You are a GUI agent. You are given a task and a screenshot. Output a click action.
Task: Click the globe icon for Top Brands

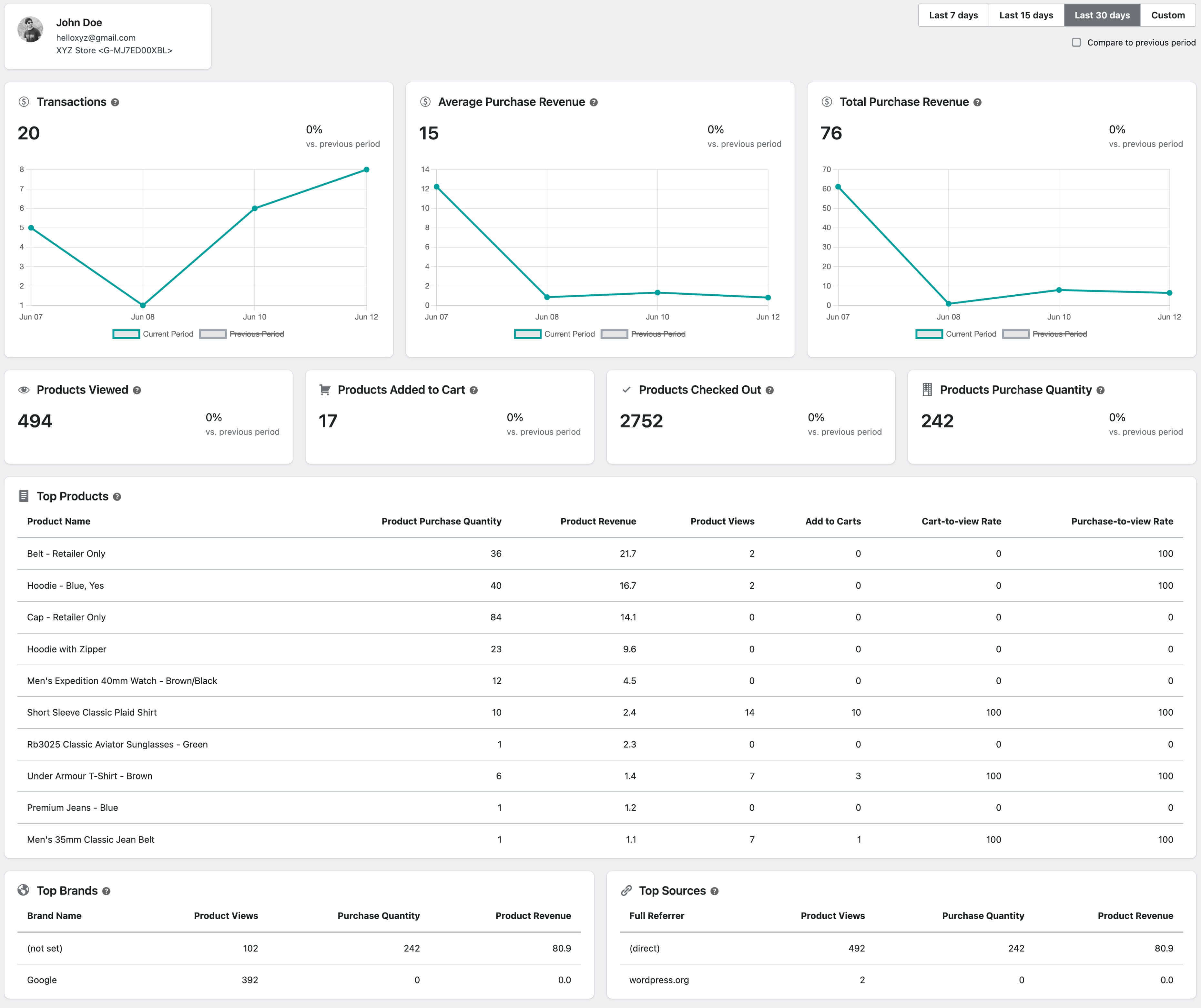coord(24,890)
